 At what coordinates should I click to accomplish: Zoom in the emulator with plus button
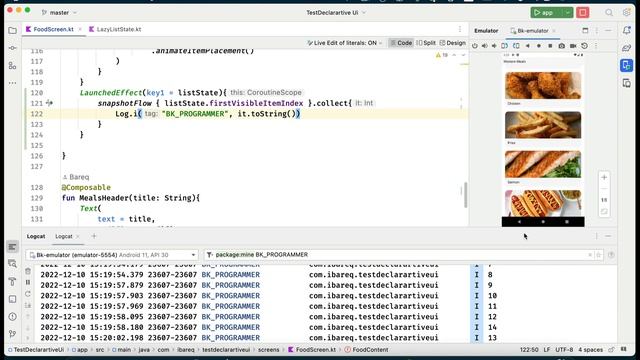click(x=604, y=178)
